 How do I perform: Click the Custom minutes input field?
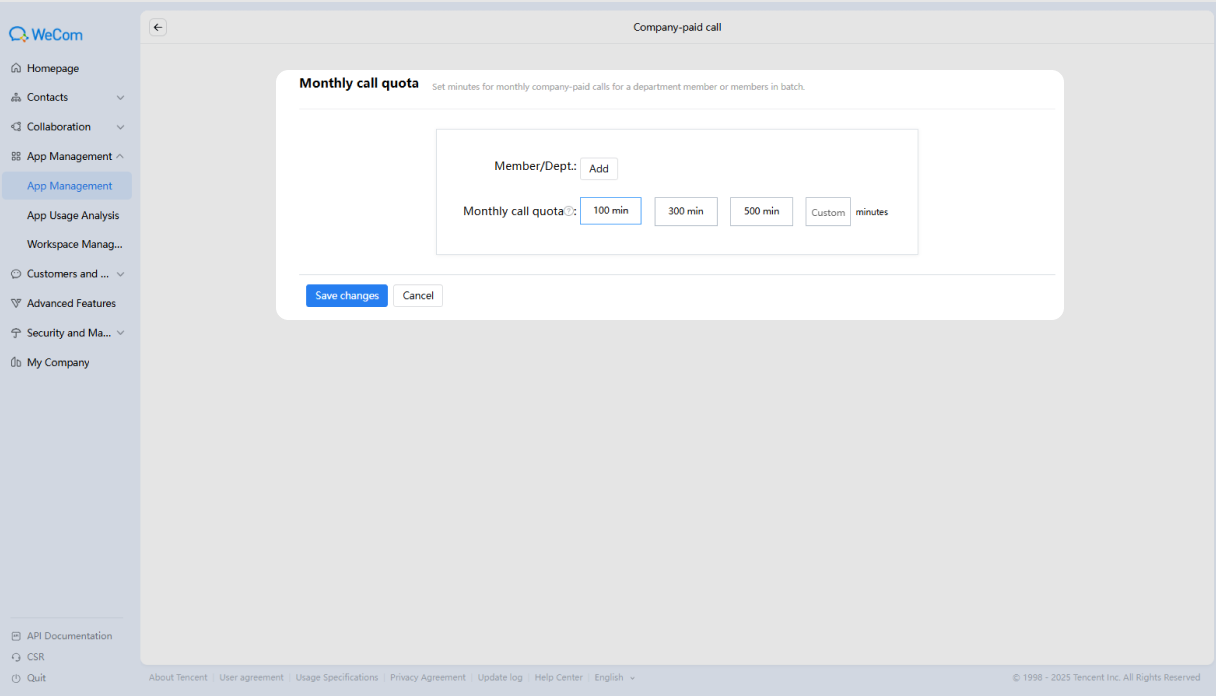pos(828,212)
